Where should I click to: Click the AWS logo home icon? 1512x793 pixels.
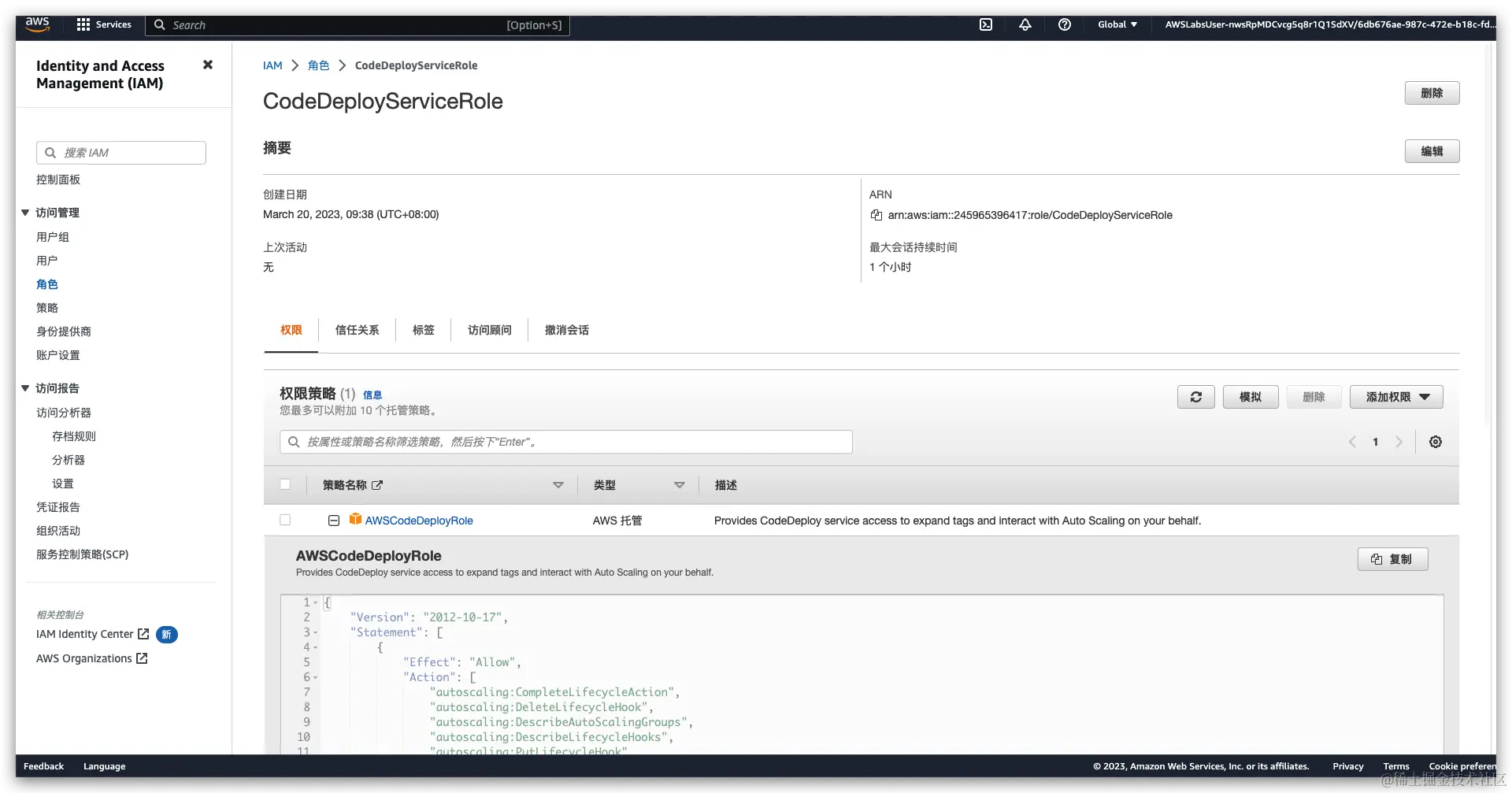(x=37, y=24)
